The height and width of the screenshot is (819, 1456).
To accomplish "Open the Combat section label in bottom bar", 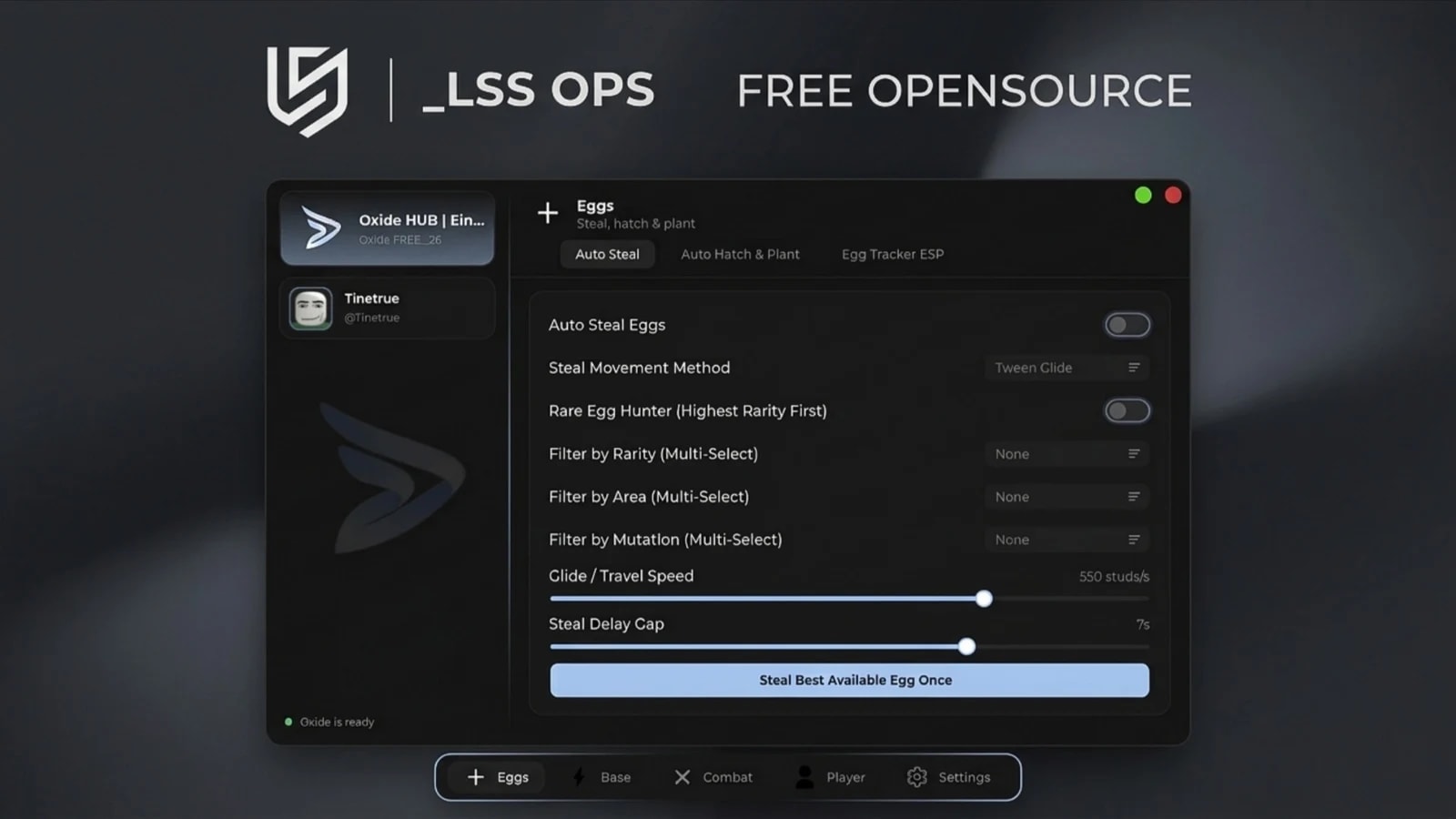I will (727, 777).
